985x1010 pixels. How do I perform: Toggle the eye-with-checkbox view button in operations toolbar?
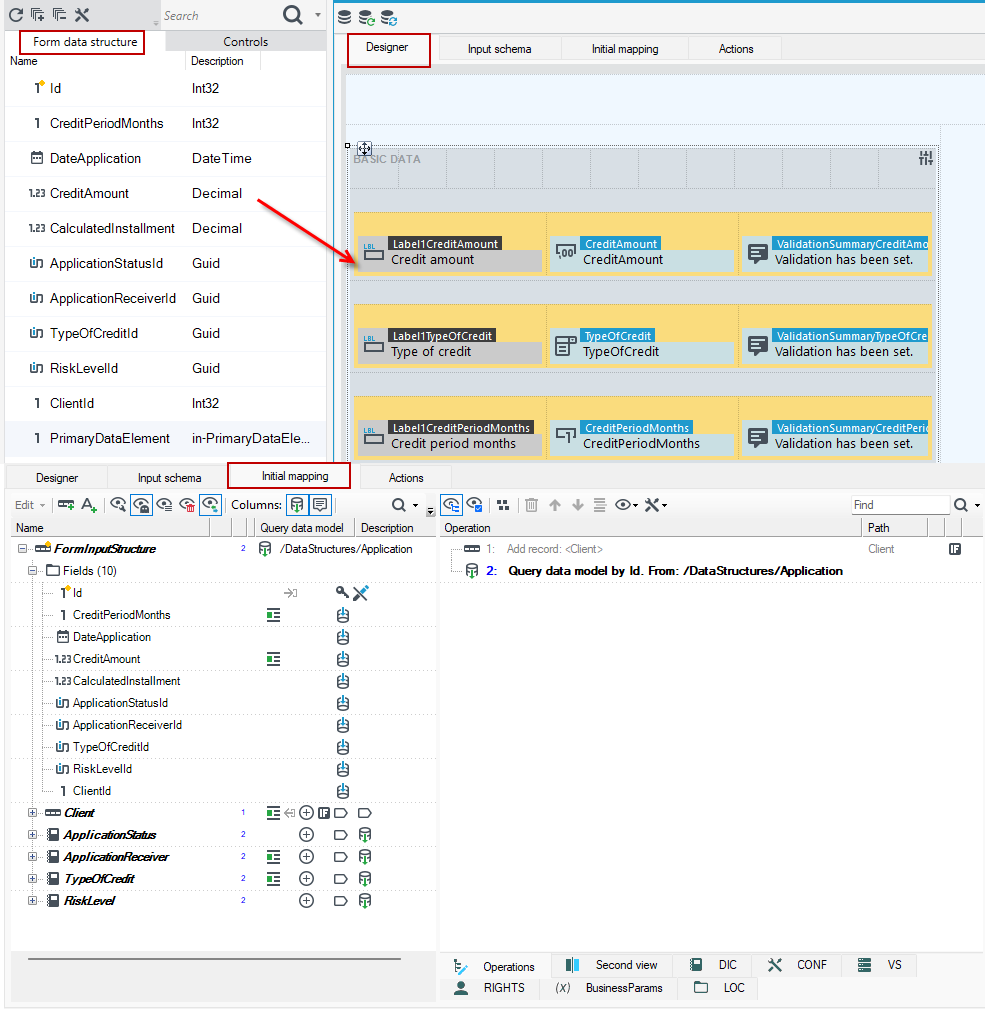(x=475, y=505)
